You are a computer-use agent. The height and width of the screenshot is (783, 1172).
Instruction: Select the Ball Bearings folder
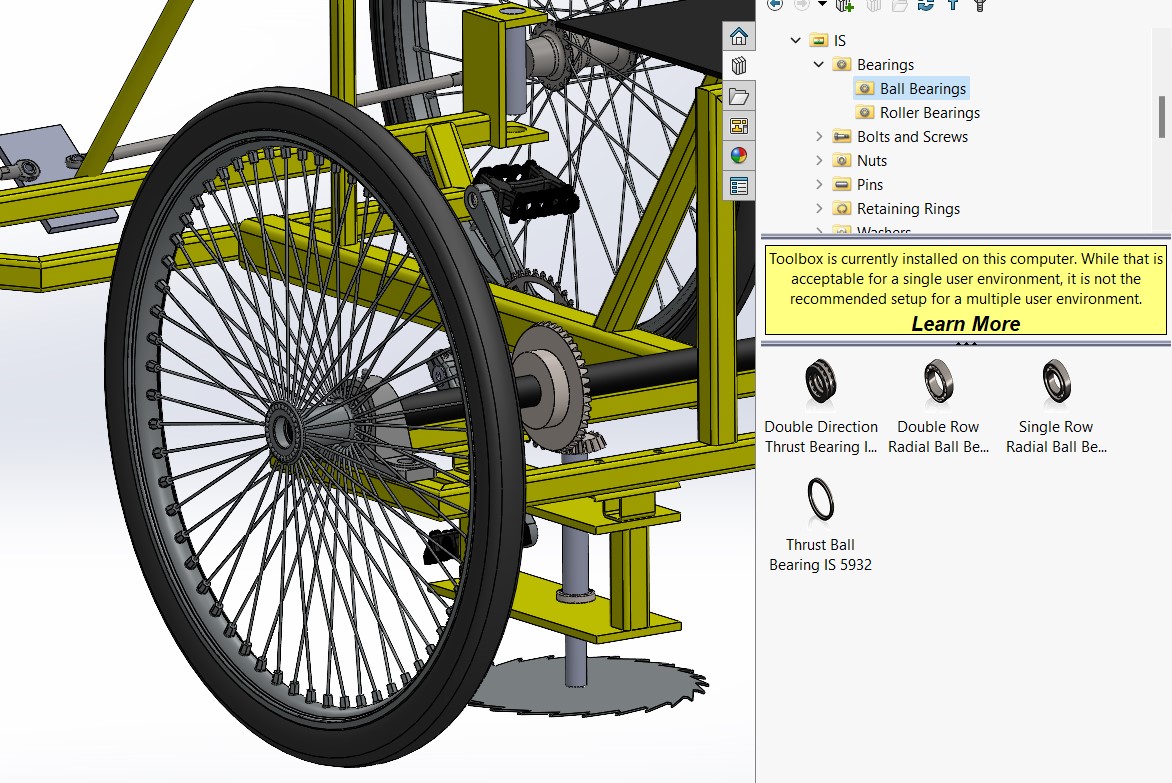[x=911, y=88]
